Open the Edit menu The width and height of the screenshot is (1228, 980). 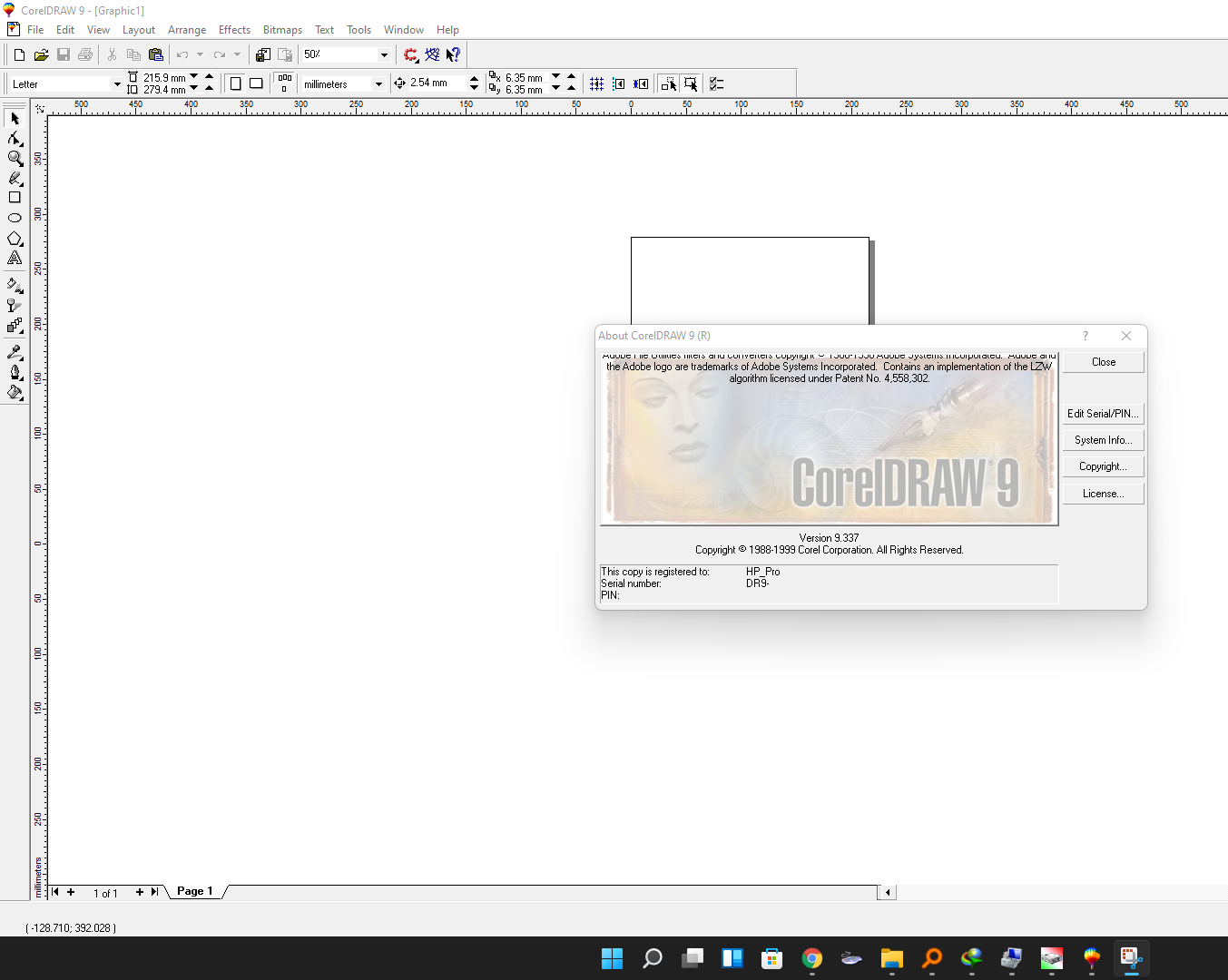point(65,30)
